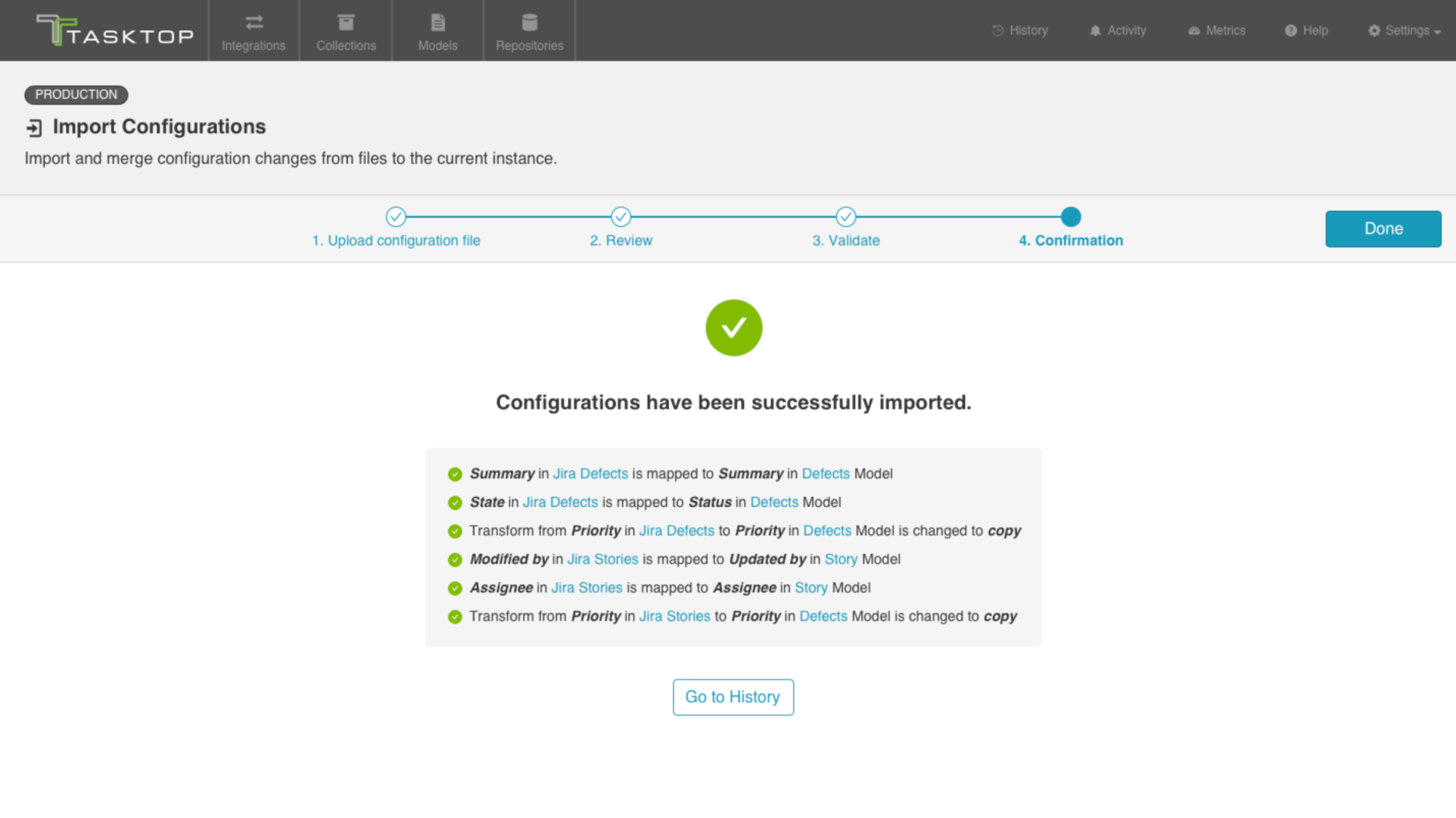1456x818 pixels.
Task: Go to step 1 Upload configuration file
Action: [x=396, y=240]
